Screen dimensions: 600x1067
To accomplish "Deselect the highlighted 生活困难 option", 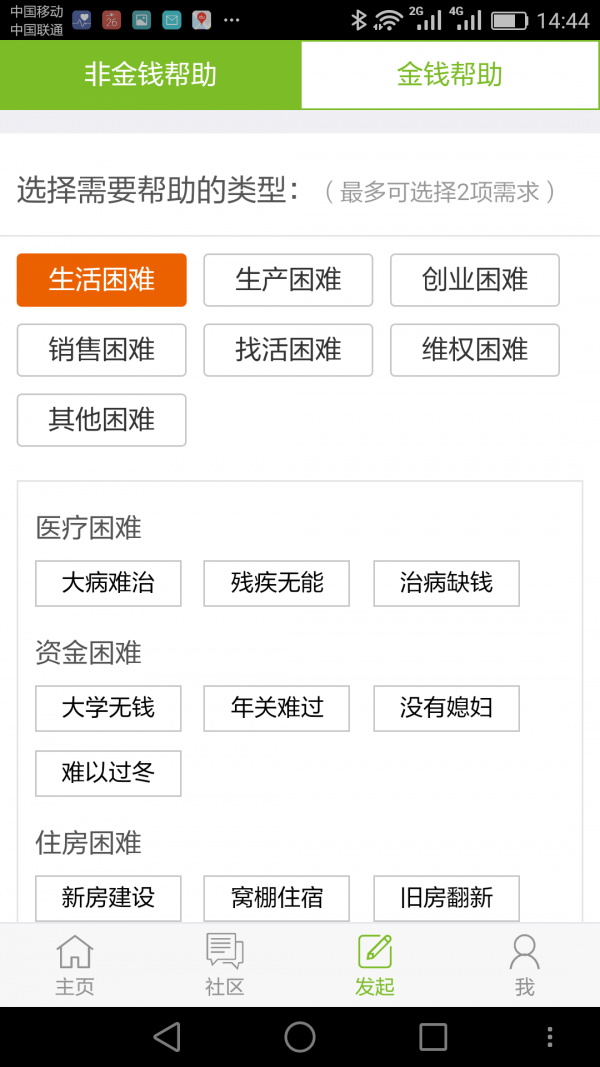I will (x=101, y=280).
